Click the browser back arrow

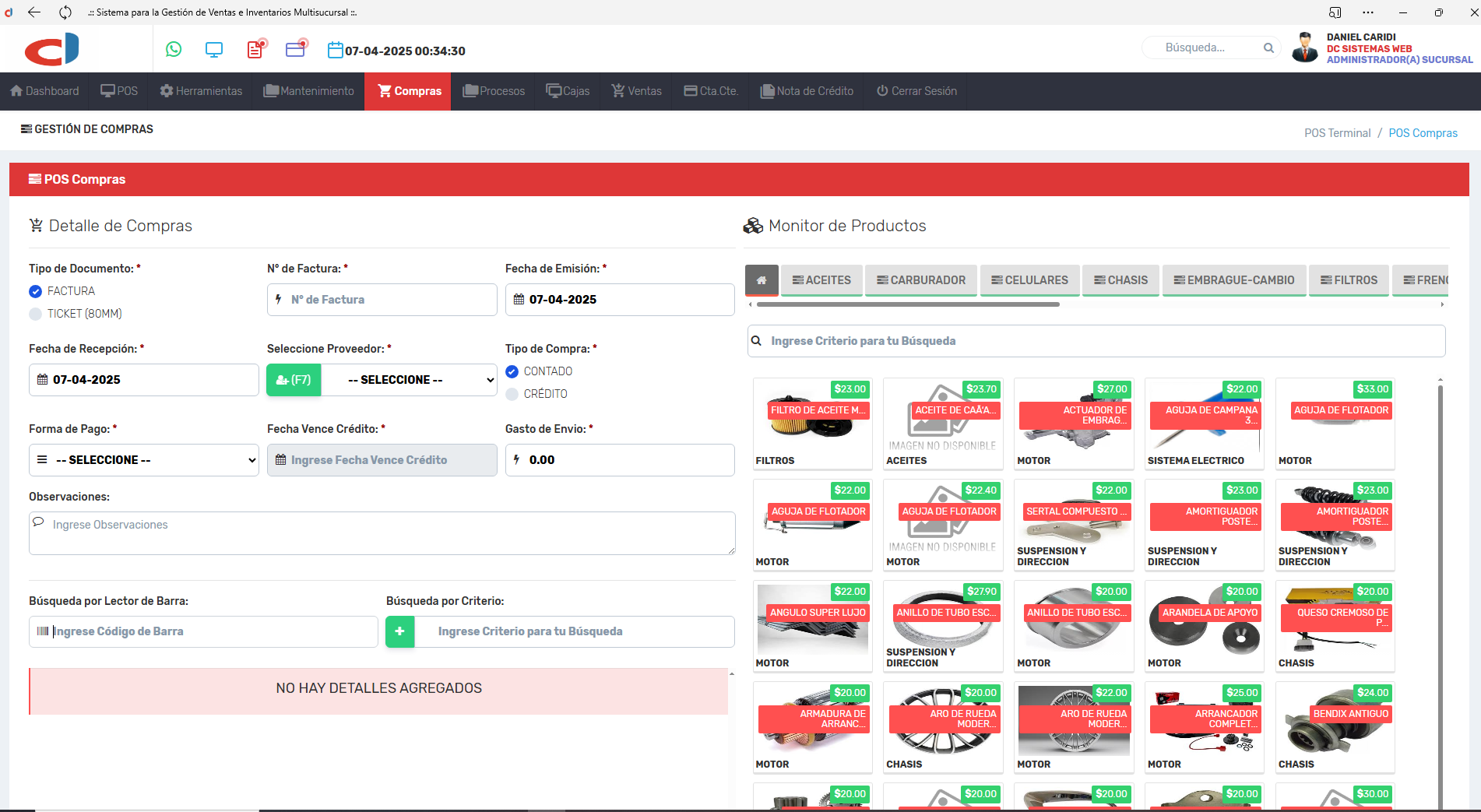(x=34, y=12)
